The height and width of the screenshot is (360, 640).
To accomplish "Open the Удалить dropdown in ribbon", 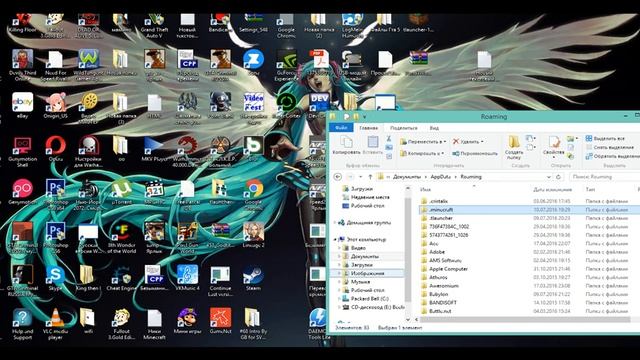I will [x=468, y=142].
